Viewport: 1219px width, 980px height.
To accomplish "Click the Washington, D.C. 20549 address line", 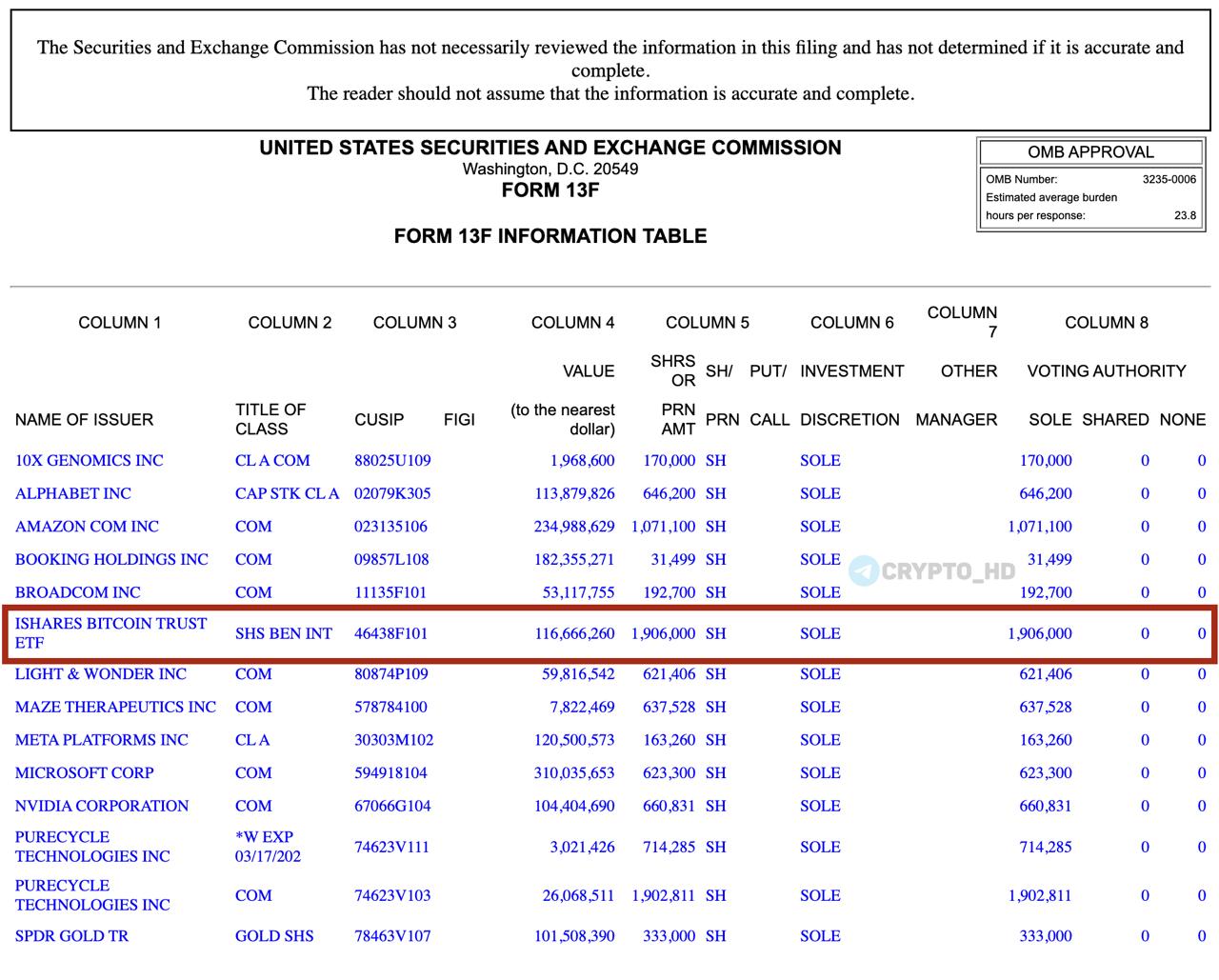I will click(550, 169).
